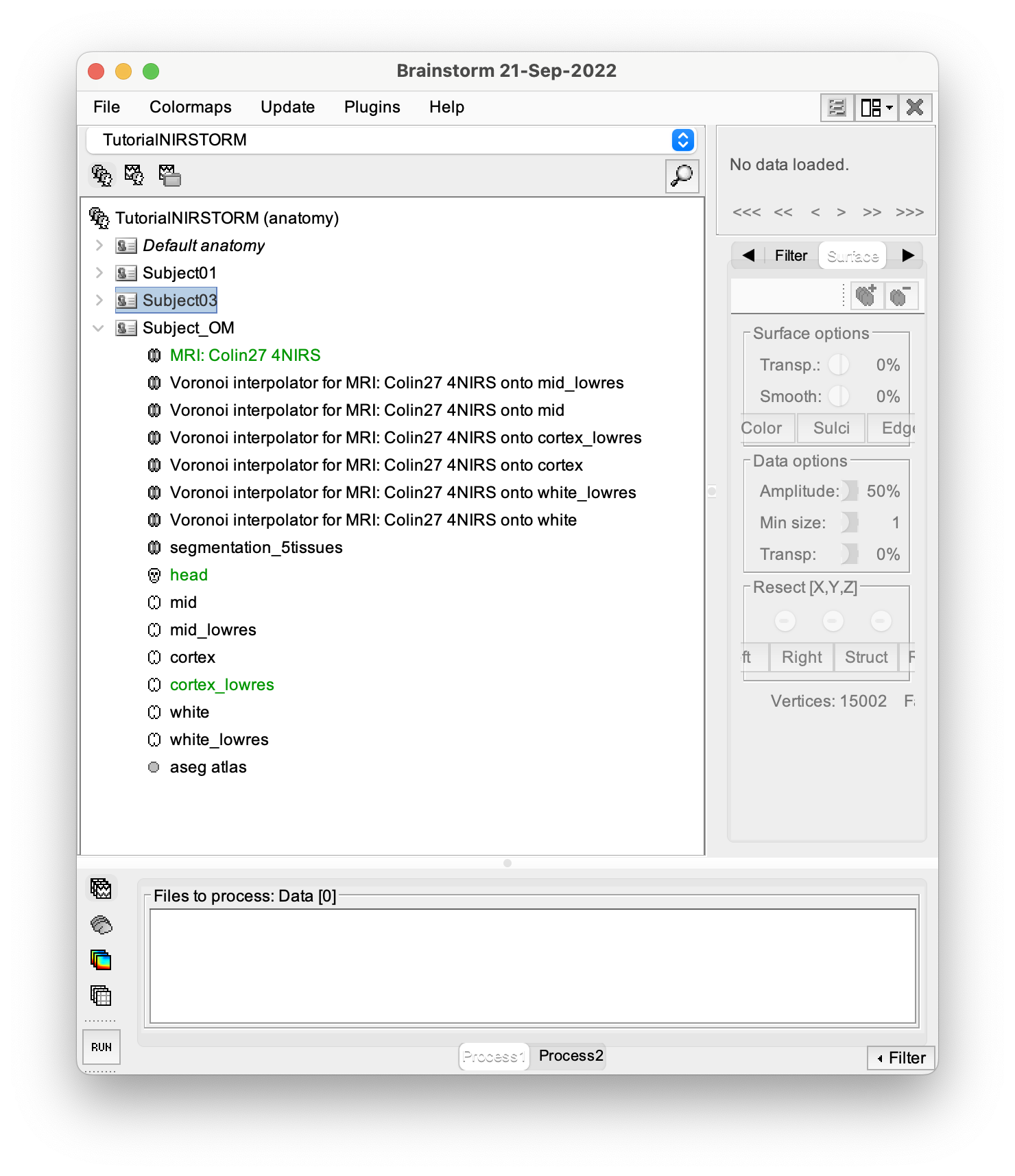Switch to the Process1 tab
This screenshot has height=1176, width=1015.
(494, 1057)
